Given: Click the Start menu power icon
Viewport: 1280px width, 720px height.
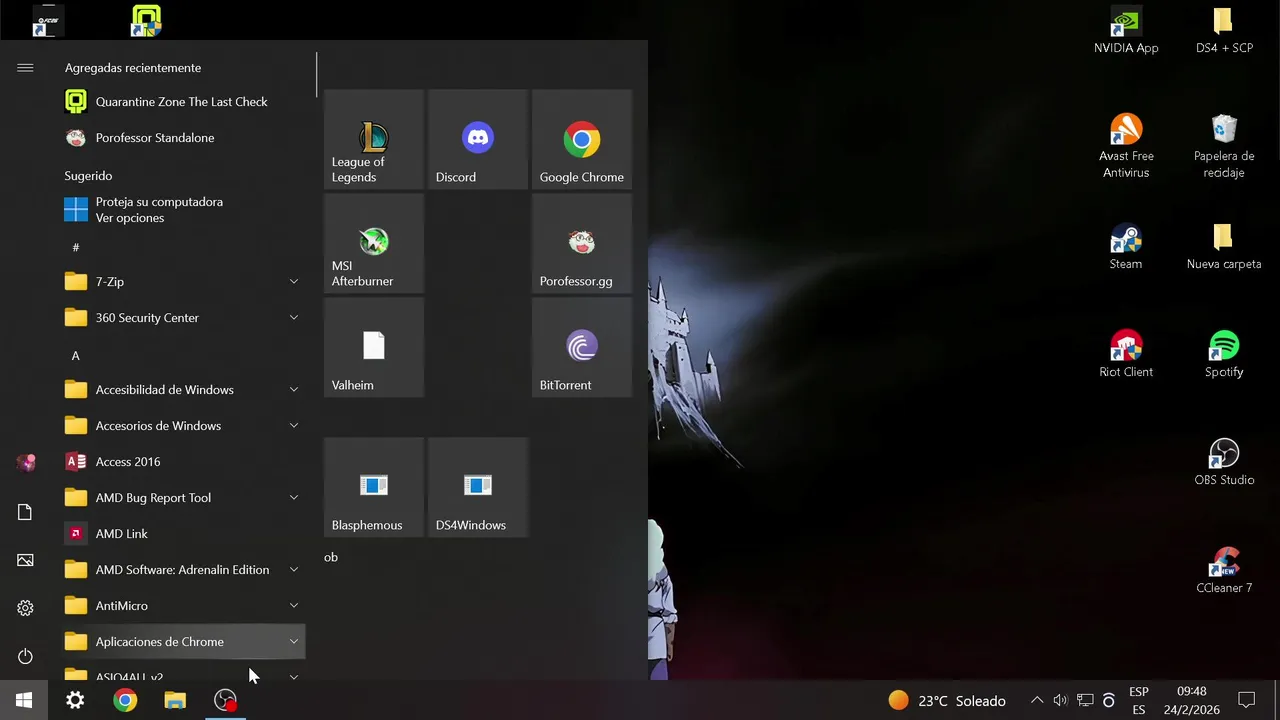Looking at the screenshot, I should (25, 656).
